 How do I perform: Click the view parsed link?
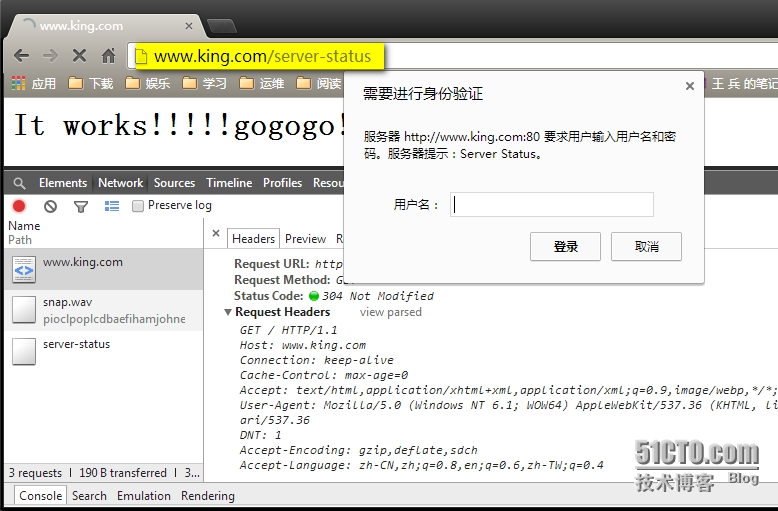[390, 312]
